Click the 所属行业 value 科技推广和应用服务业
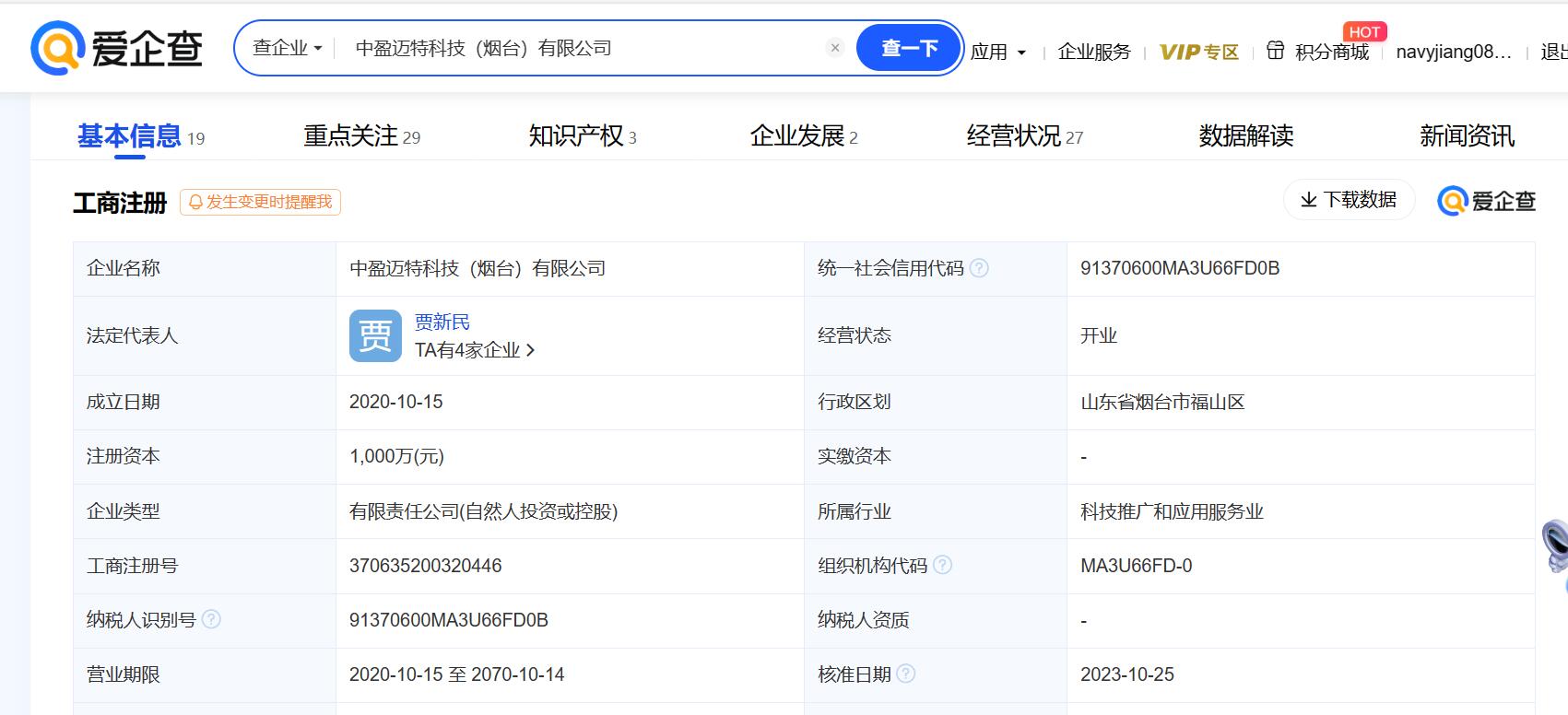 coord(1172,511)
